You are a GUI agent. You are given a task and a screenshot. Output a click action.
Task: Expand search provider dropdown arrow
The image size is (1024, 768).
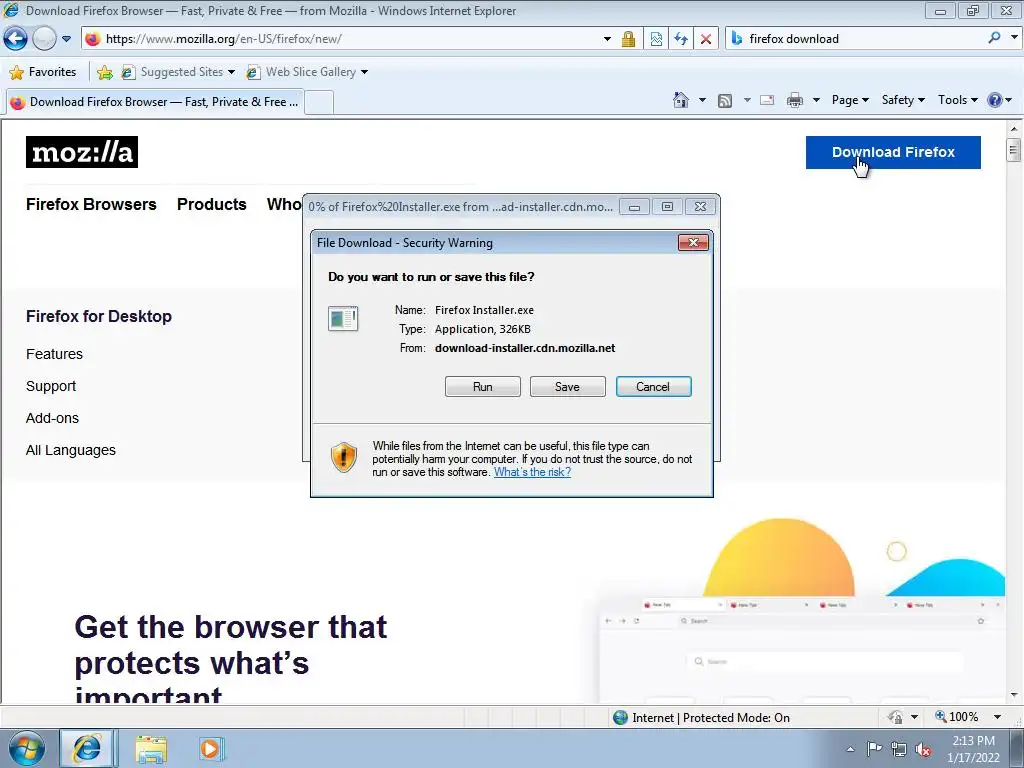click(x=1014, y=38)
